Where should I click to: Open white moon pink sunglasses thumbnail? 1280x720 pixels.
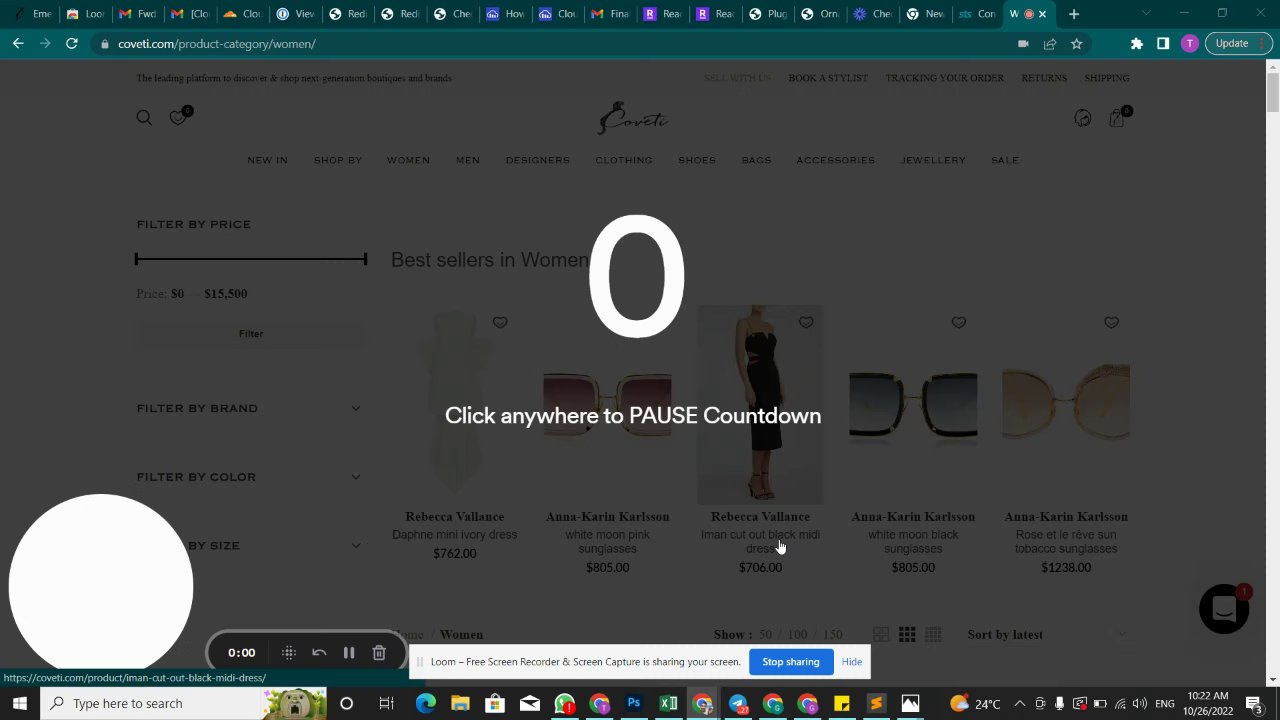pos(607,404)
